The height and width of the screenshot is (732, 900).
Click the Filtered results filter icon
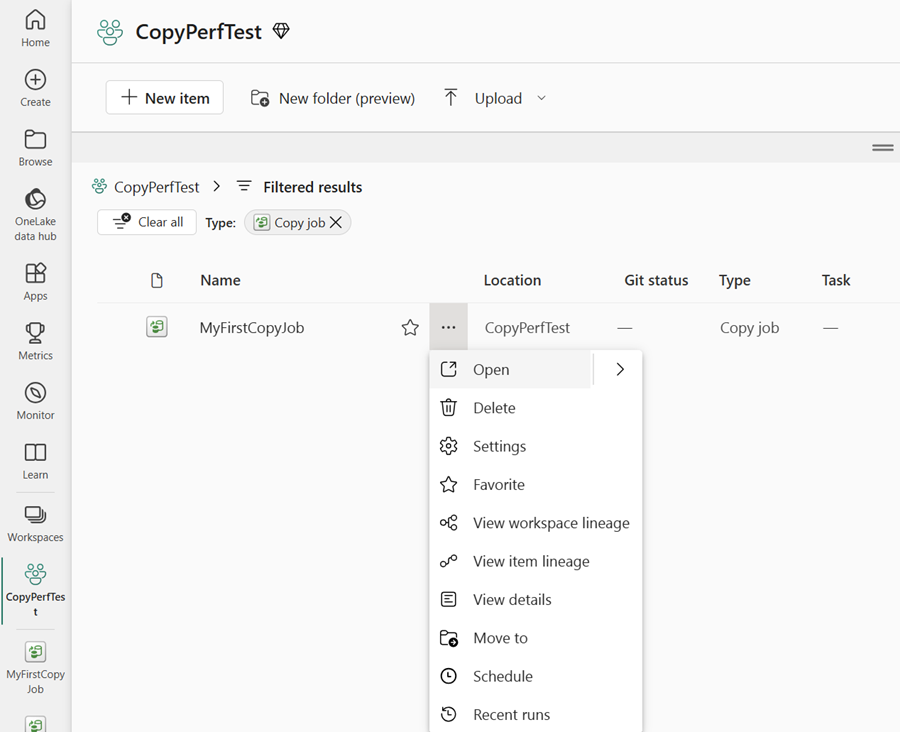click(x=244, y=186)
